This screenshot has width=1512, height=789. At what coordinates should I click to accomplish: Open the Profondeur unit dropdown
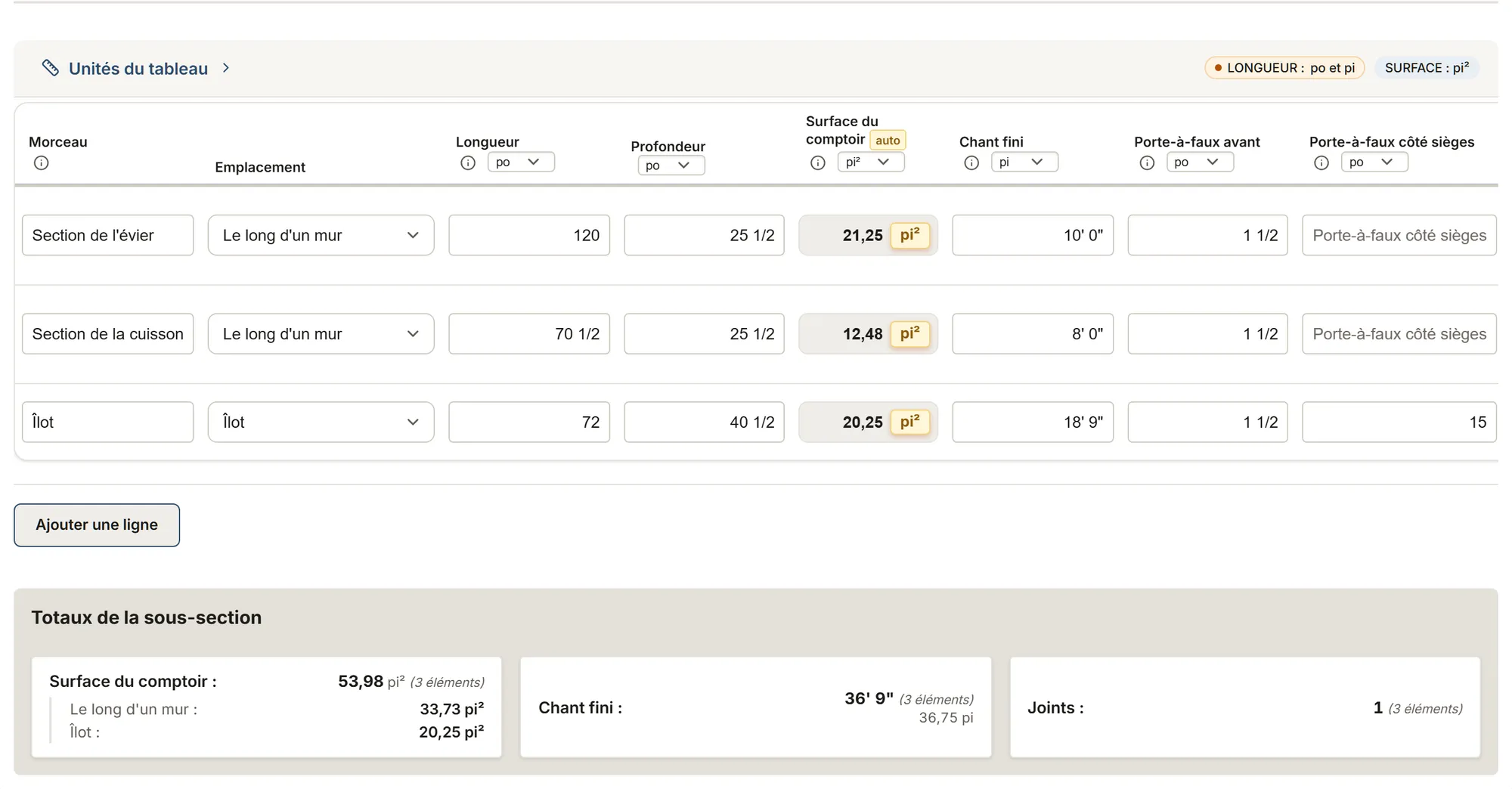pyautogui.click(x=671, y=165)
